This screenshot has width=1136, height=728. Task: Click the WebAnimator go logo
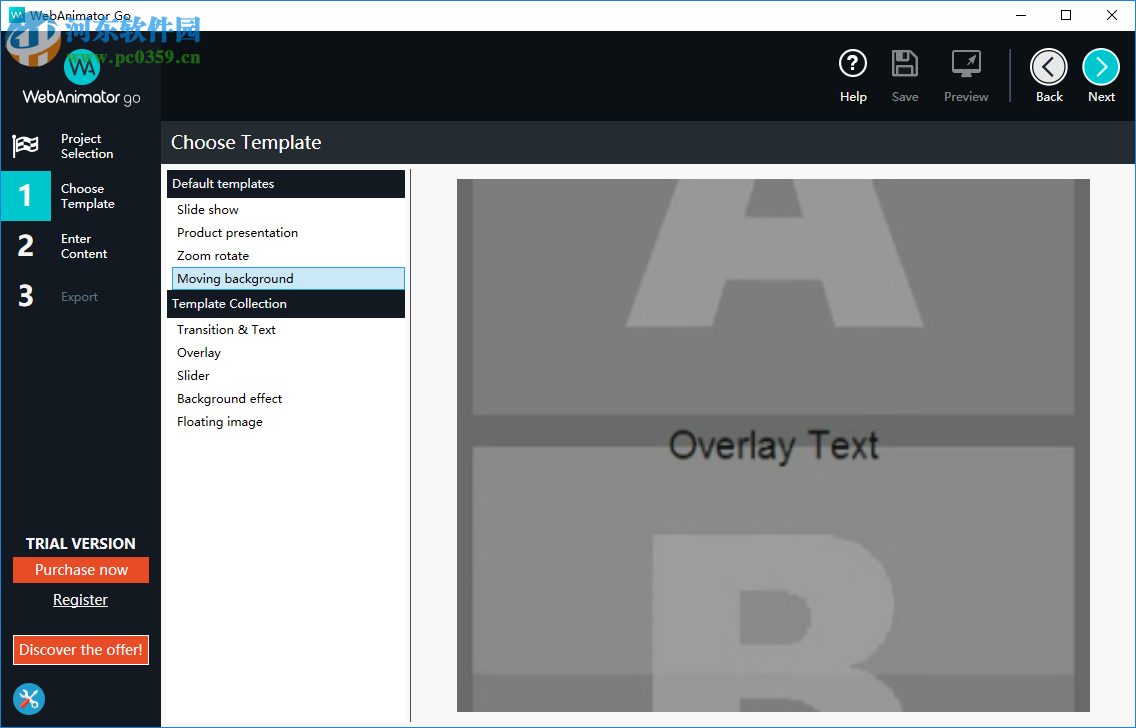point(81,80)
